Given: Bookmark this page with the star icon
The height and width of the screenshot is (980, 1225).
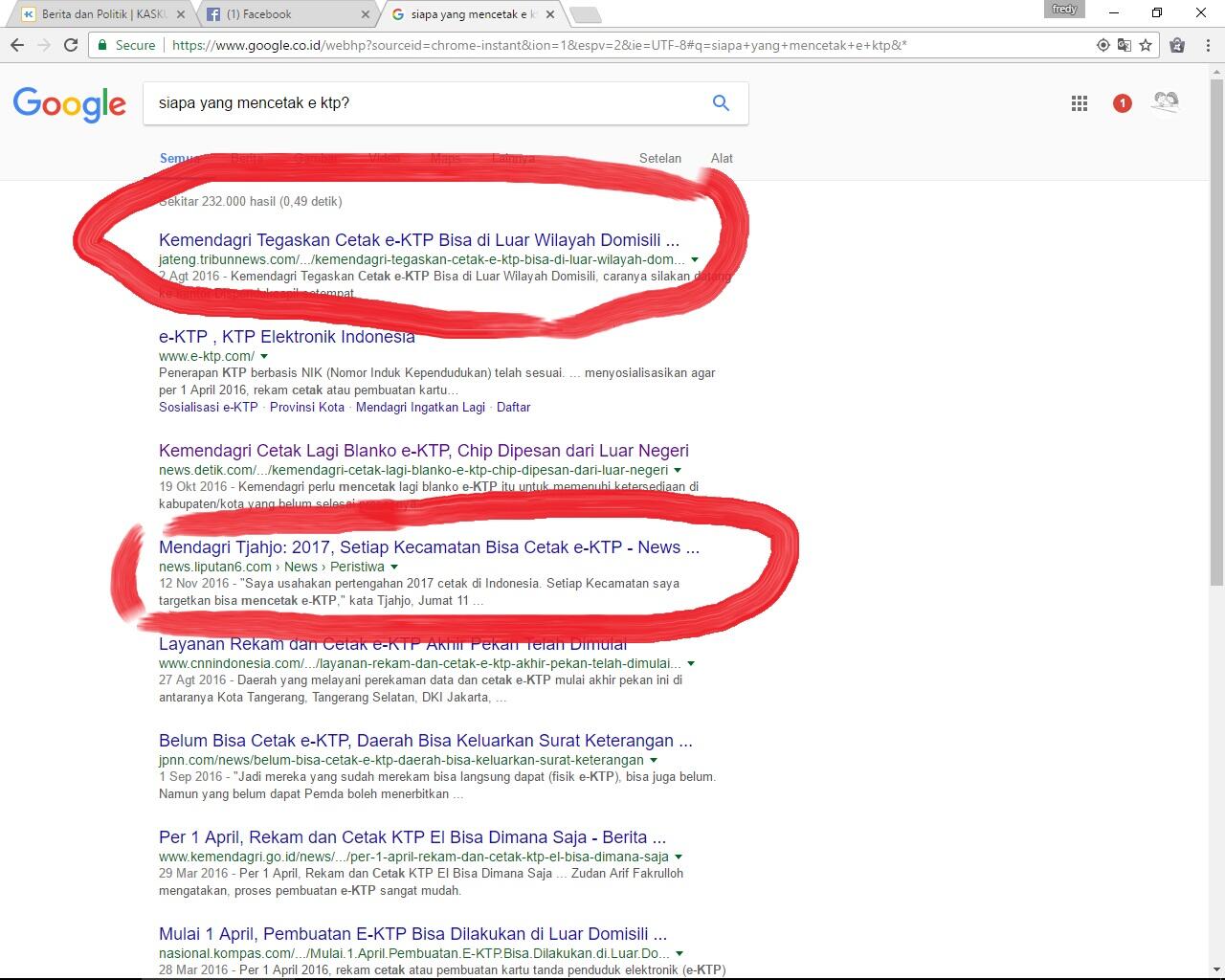Looking at the screenshot, I should [1146, 45].
